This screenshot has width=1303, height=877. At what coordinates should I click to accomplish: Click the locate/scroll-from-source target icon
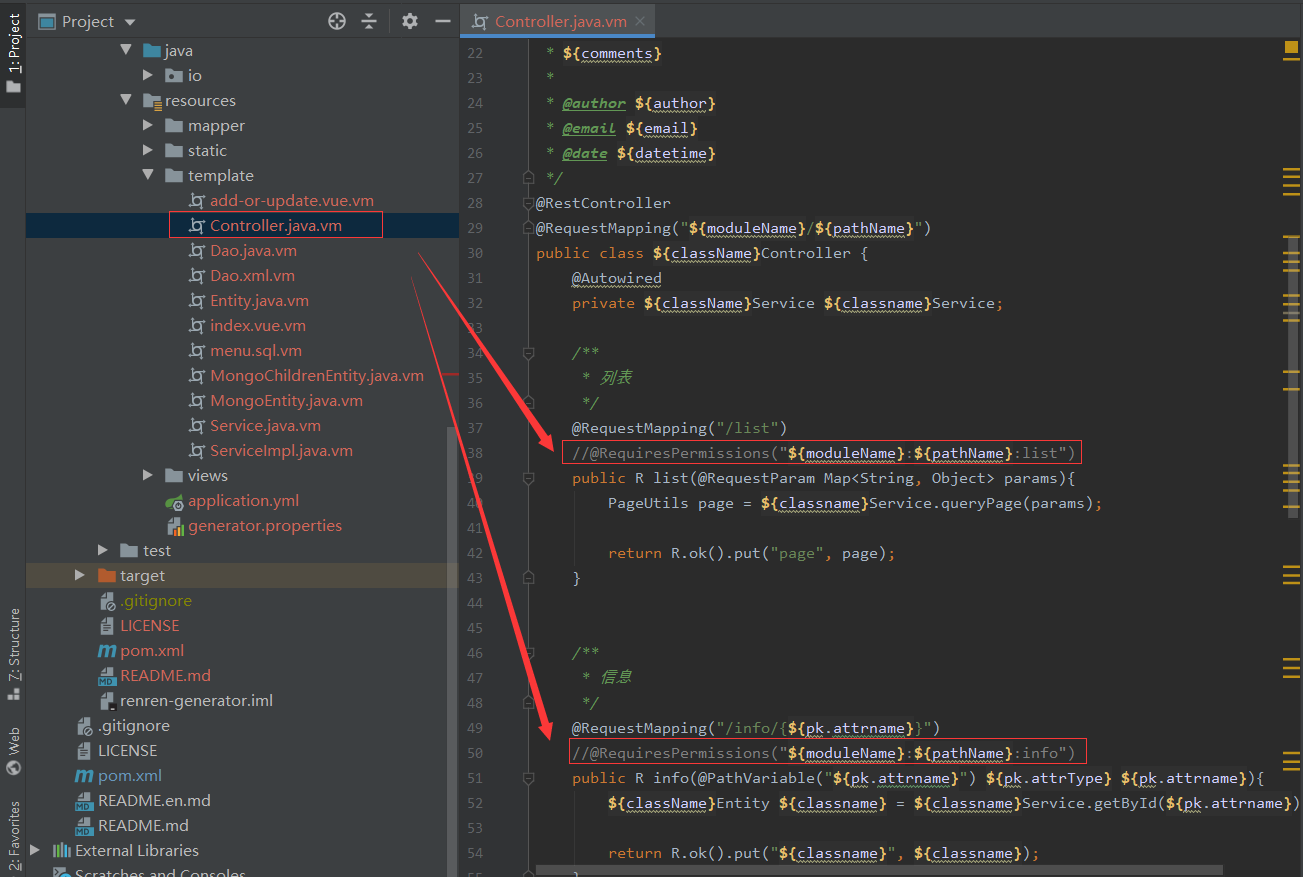pyautogui.click(x=337, y=21)
